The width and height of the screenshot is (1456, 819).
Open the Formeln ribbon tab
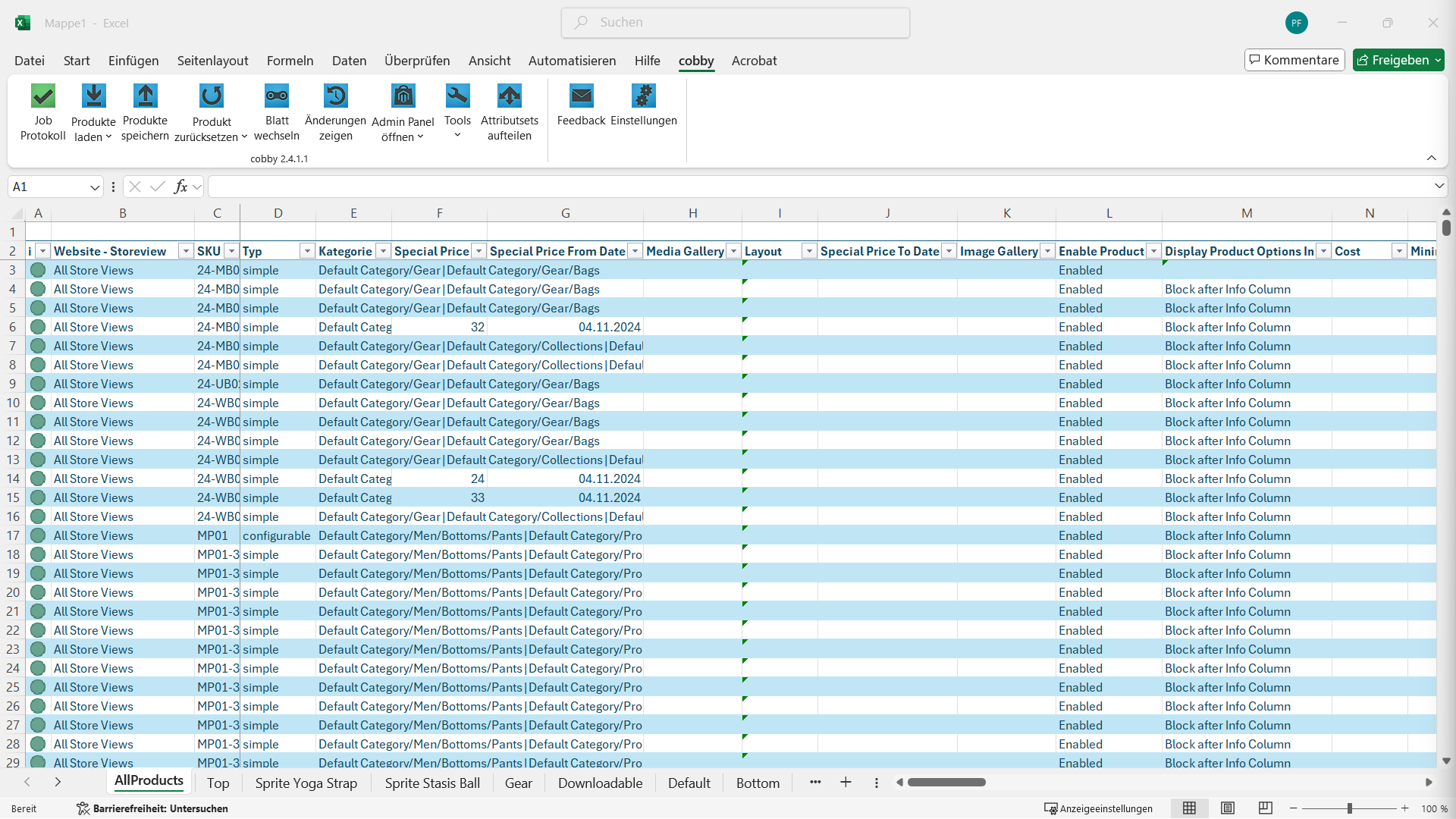(290, 61)
